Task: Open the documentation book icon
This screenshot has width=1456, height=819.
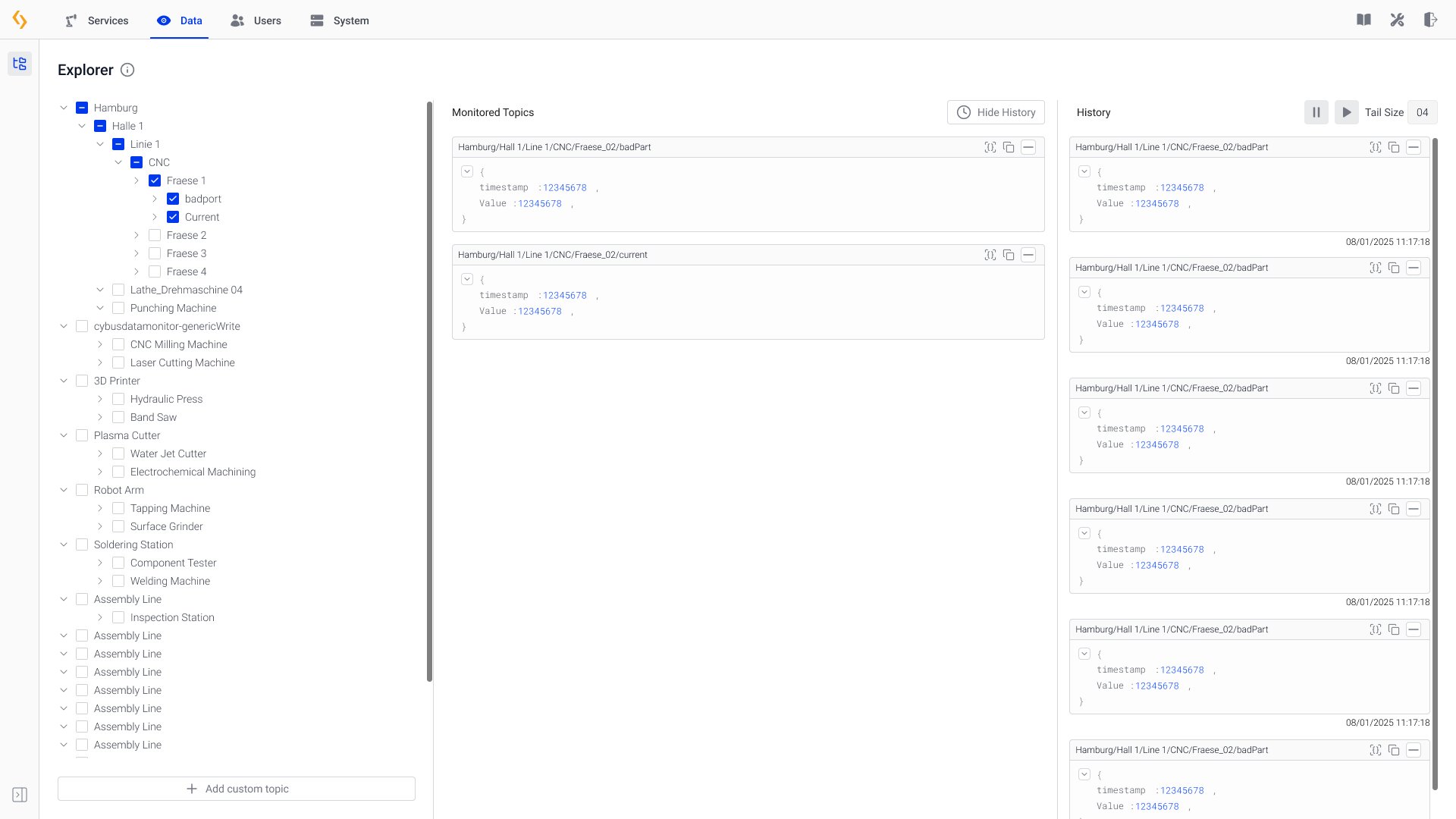Action: coord(1363,20)
